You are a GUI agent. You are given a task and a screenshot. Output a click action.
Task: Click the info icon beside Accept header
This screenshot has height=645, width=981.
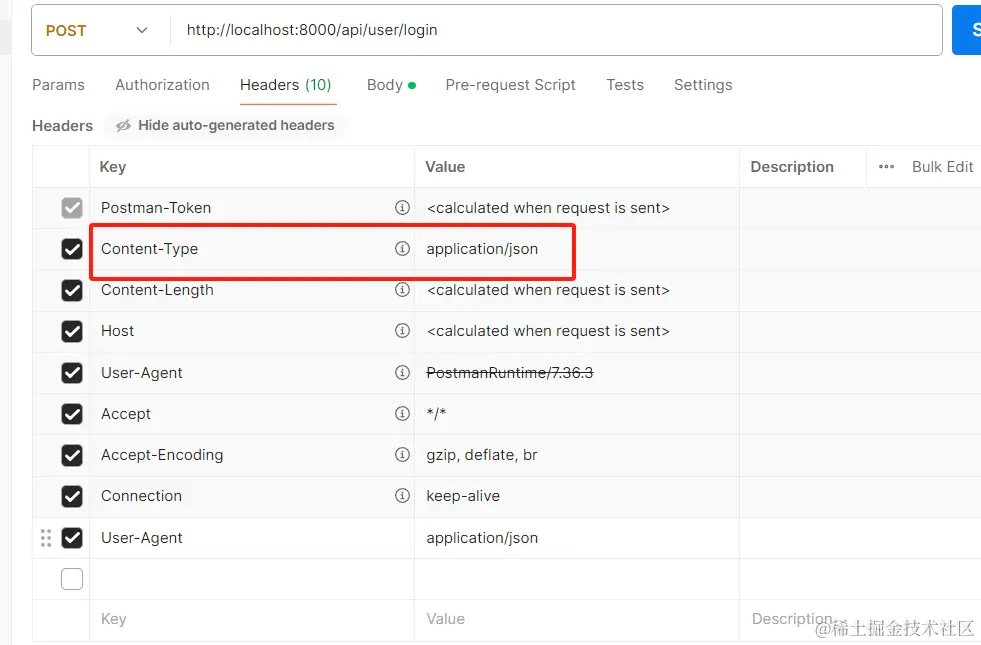tap(402, 414)
